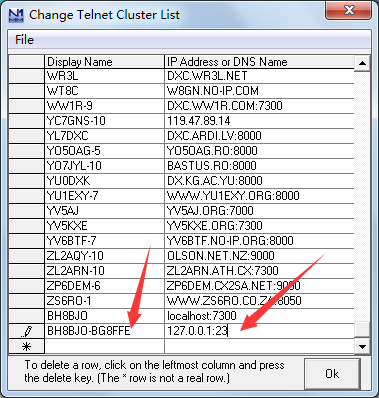Click the W8GN.NO-IP.COM address cell
This screenshot has height=398, width=379.
(259, 91)
